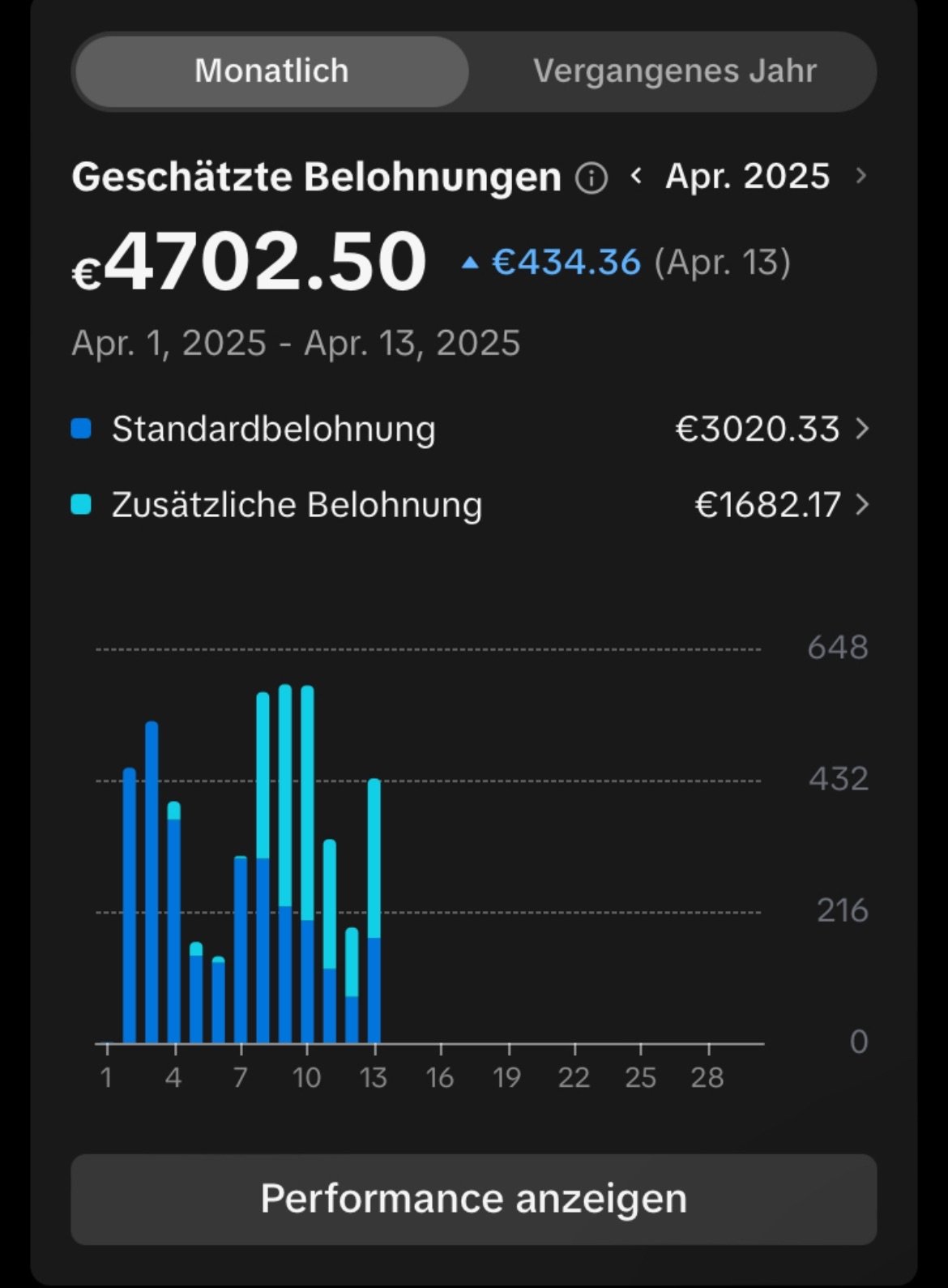The width and height of the screenshot is (948, 1288).
Task: Tap the blue up-triangle next to €434.36
Action: tap(470, 263)
